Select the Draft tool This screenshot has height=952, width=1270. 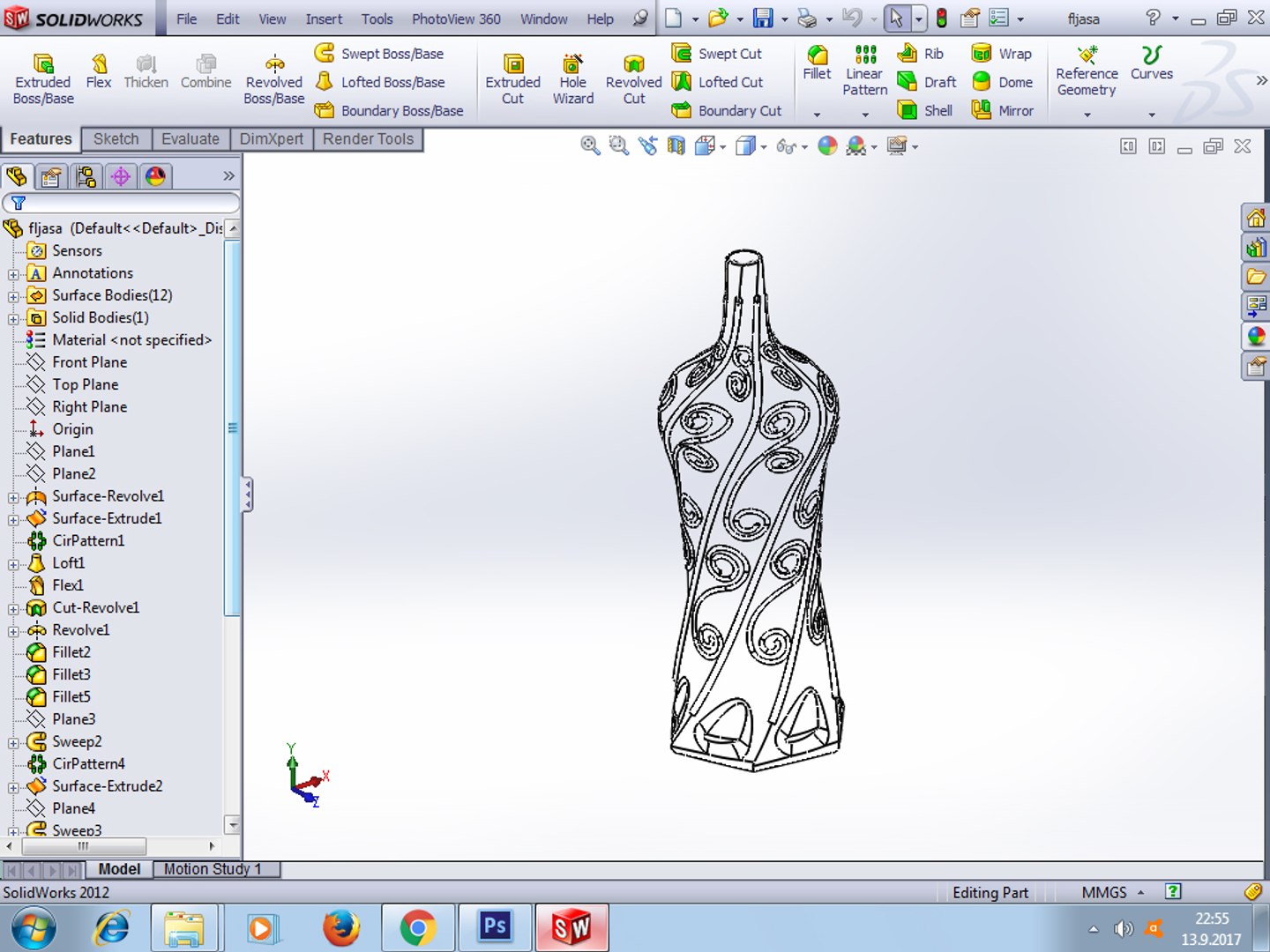pos(926,82)
